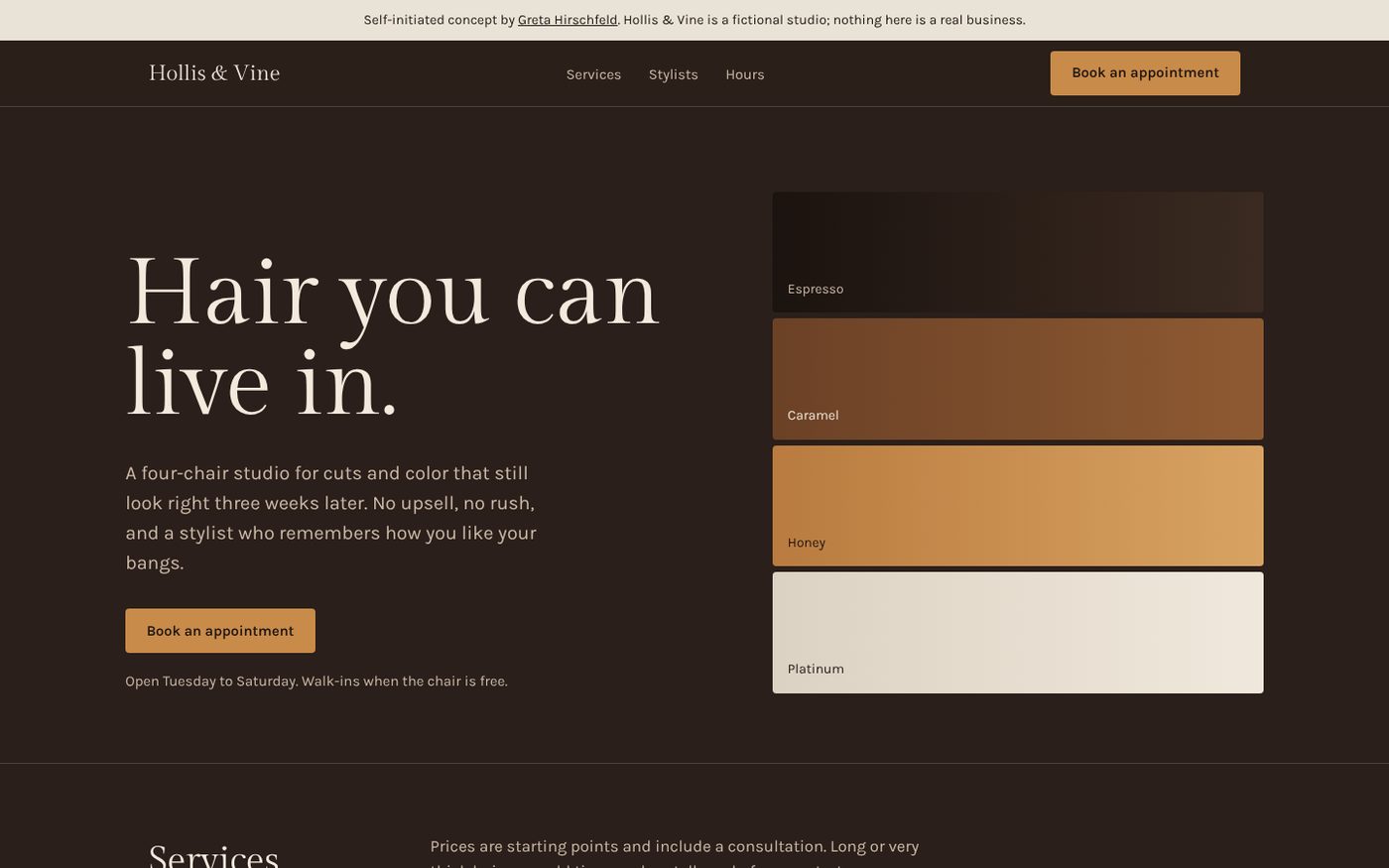Click the Services section heading

click(x=213, y=855)
